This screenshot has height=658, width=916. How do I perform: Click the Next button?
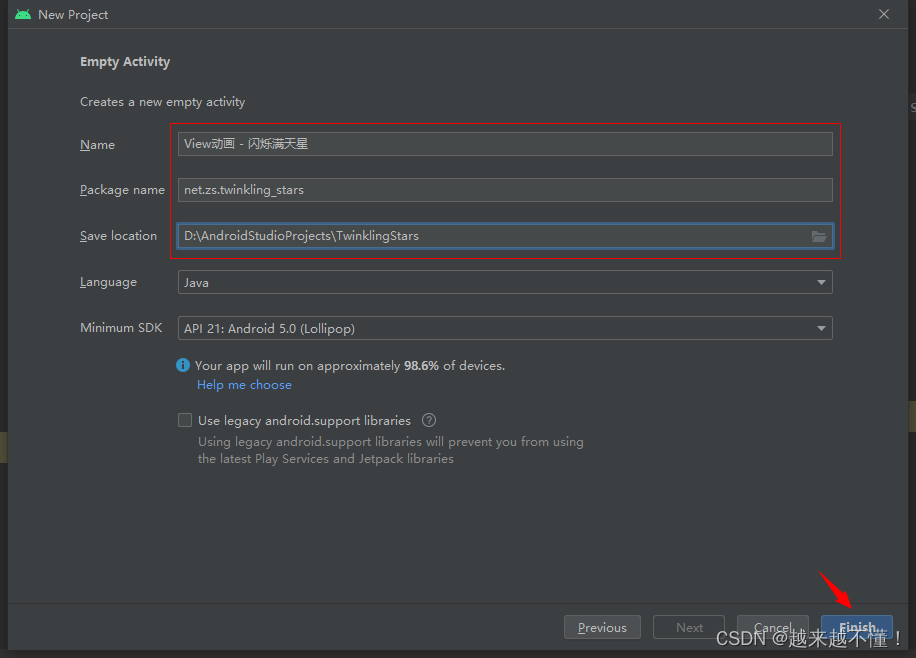pos(689,627)
